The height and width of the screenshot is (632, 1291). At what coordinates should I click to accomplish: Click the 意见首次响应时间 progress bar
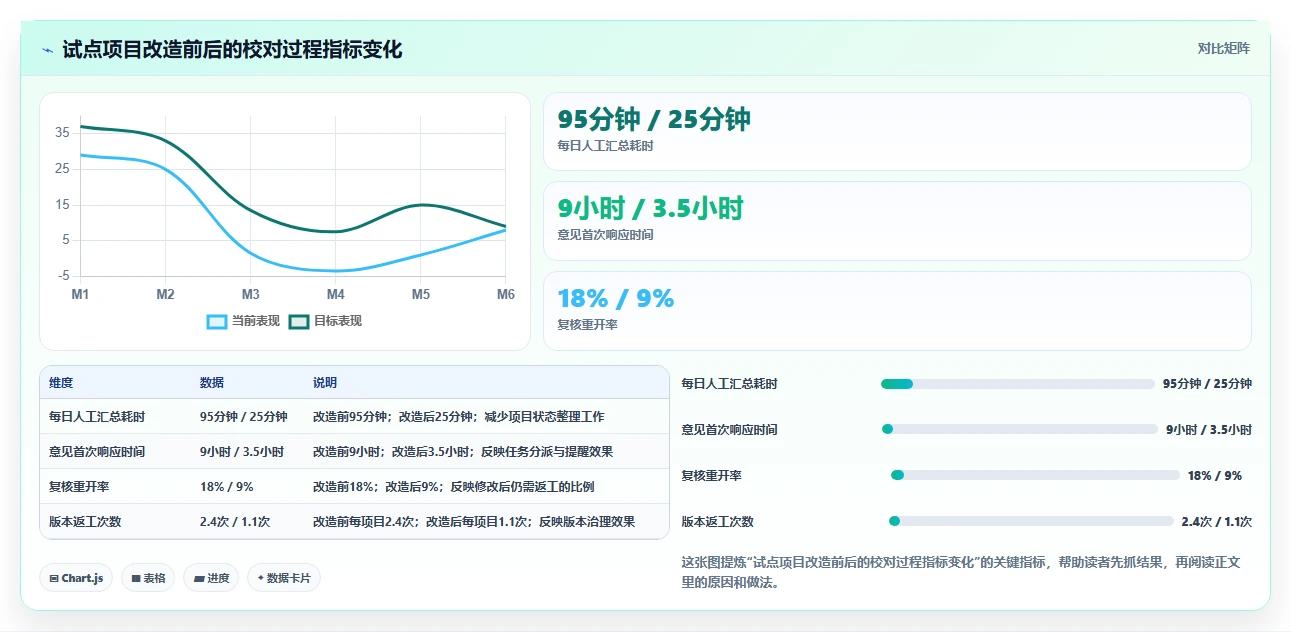click(1019, 430)
